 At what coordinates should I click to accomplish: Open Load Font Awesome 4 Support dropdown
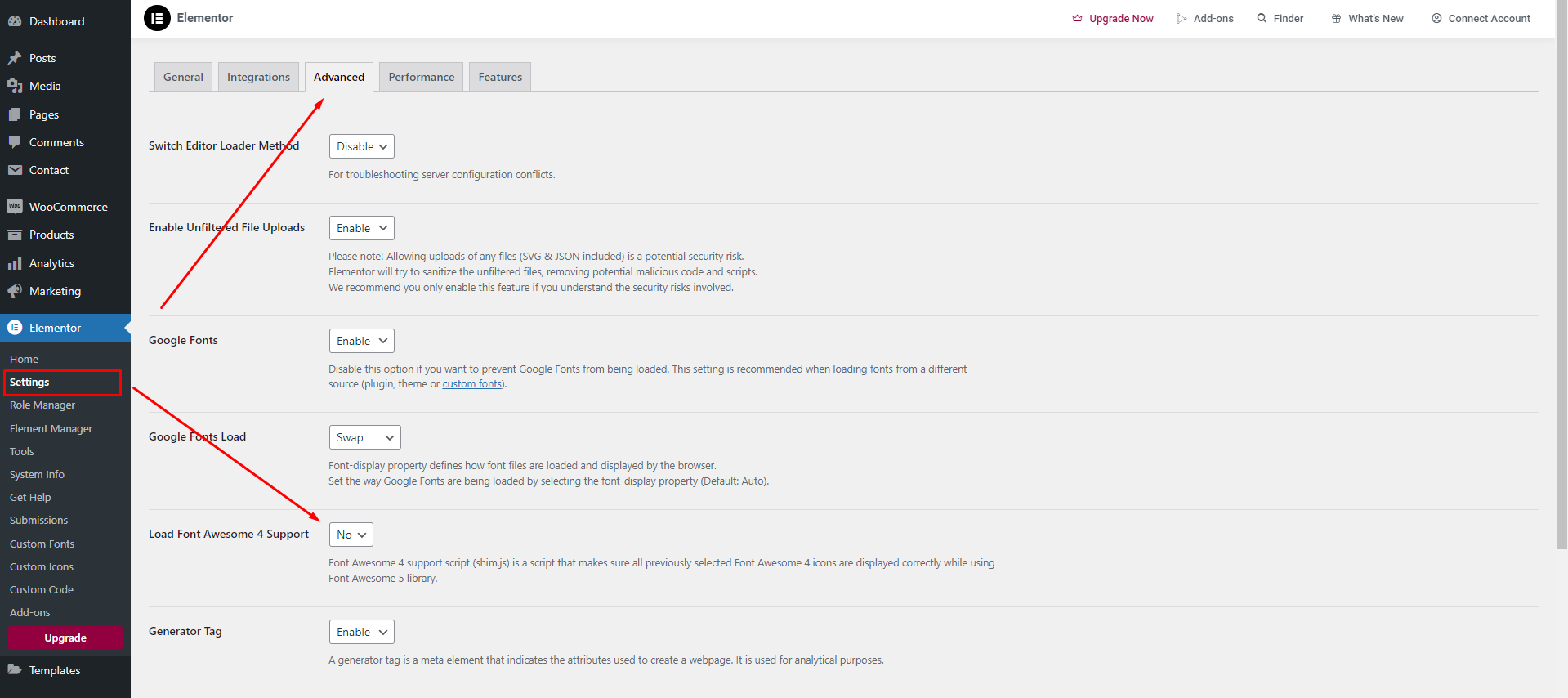tap(351, 535)
